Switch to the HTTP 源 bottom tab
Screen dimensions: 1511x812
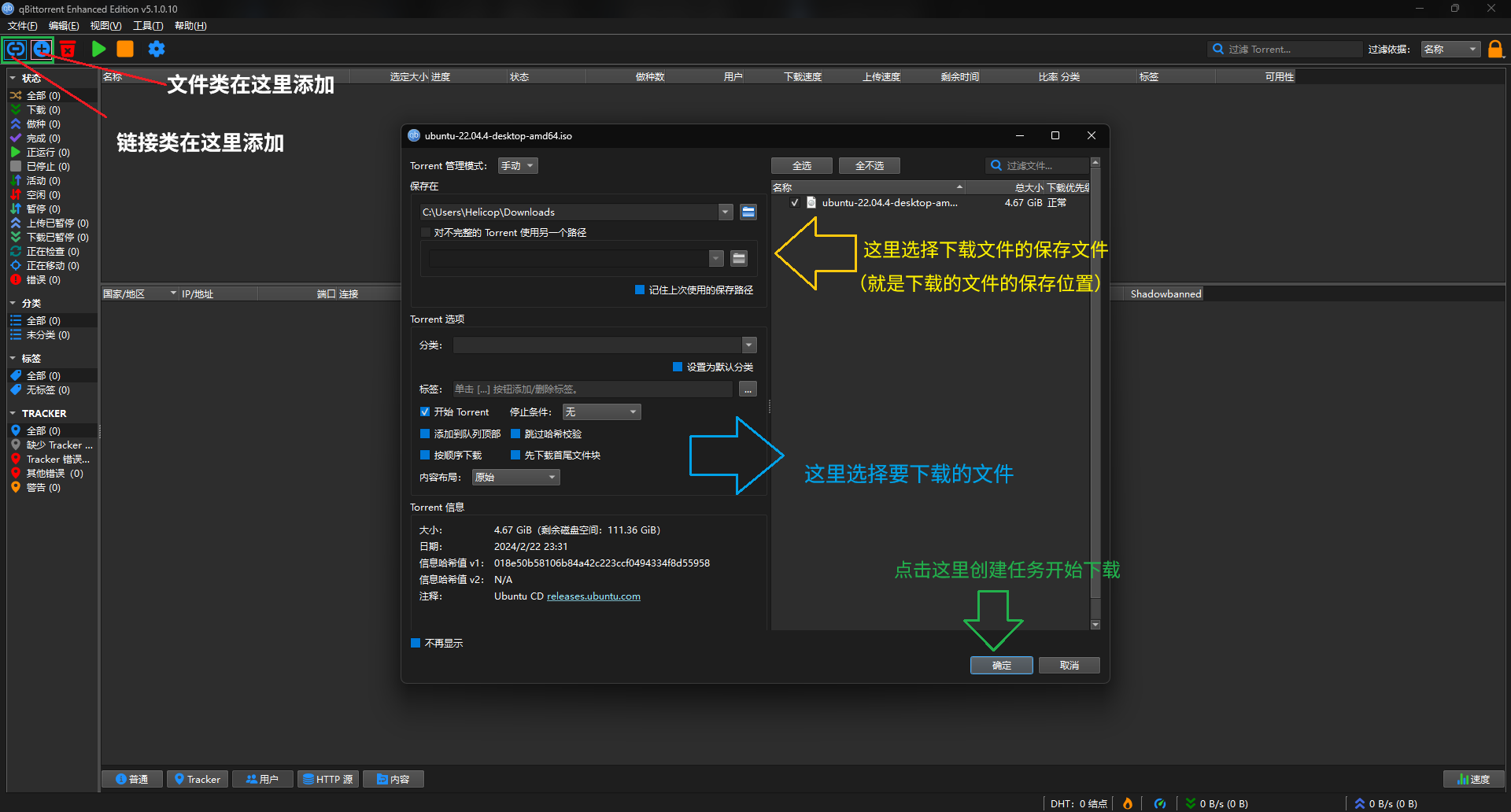(328, 779)
